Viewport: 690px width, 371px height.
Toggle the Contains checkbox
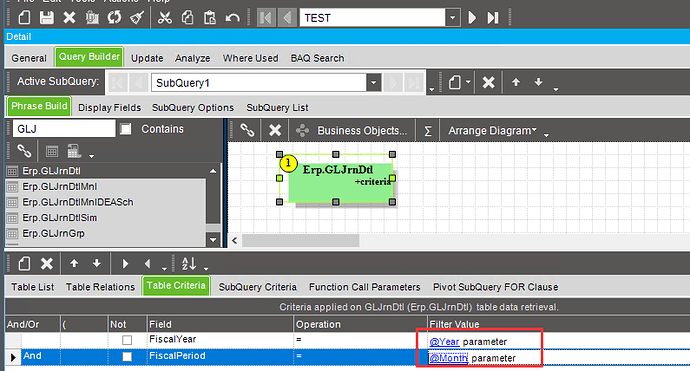coord(126,129)
